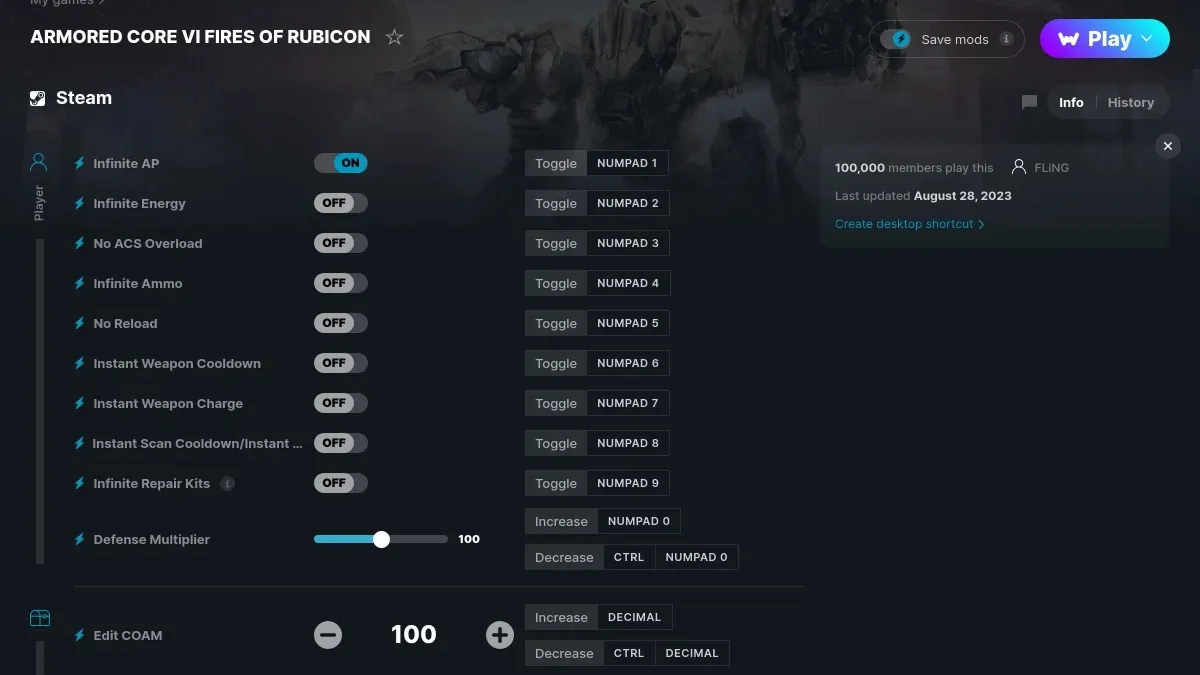Open the inventory chest category icon
The height and width of the screenshot is (675, 1200).
pyautogui.click(x=39, y=618)
